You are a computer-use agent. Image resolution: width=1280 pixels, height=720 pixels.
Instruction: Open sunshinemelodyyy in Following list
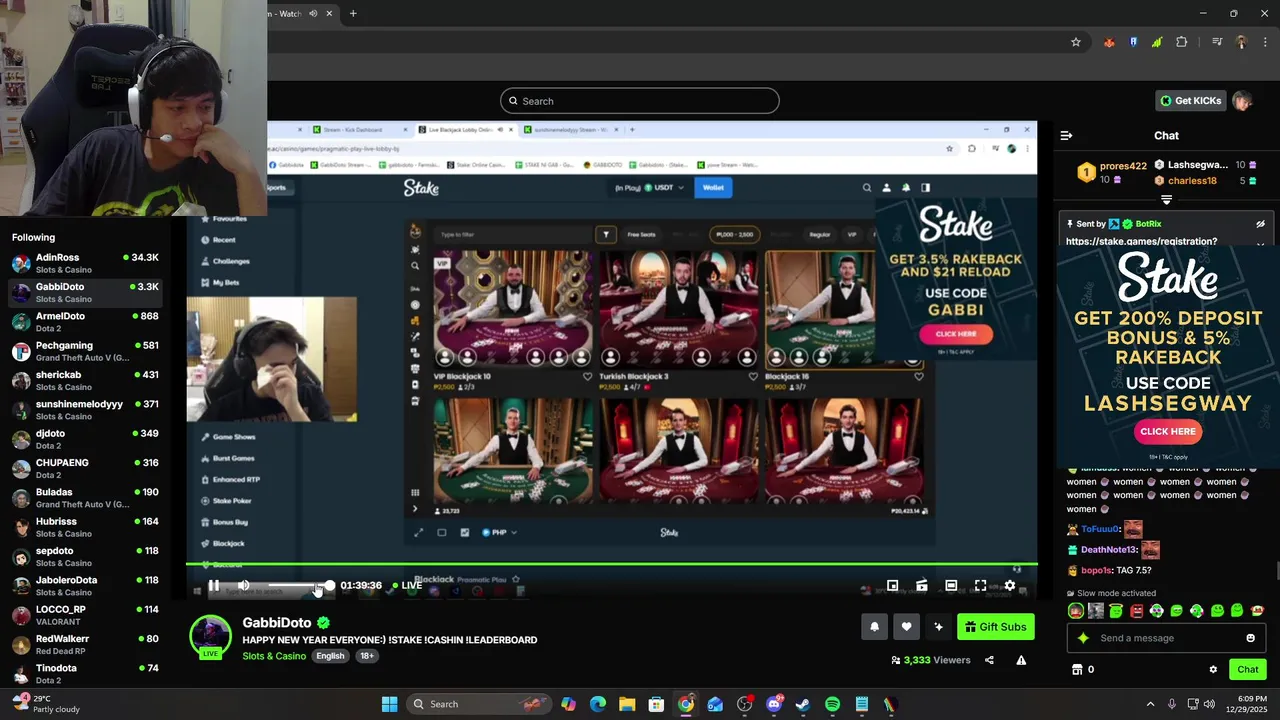85,410
